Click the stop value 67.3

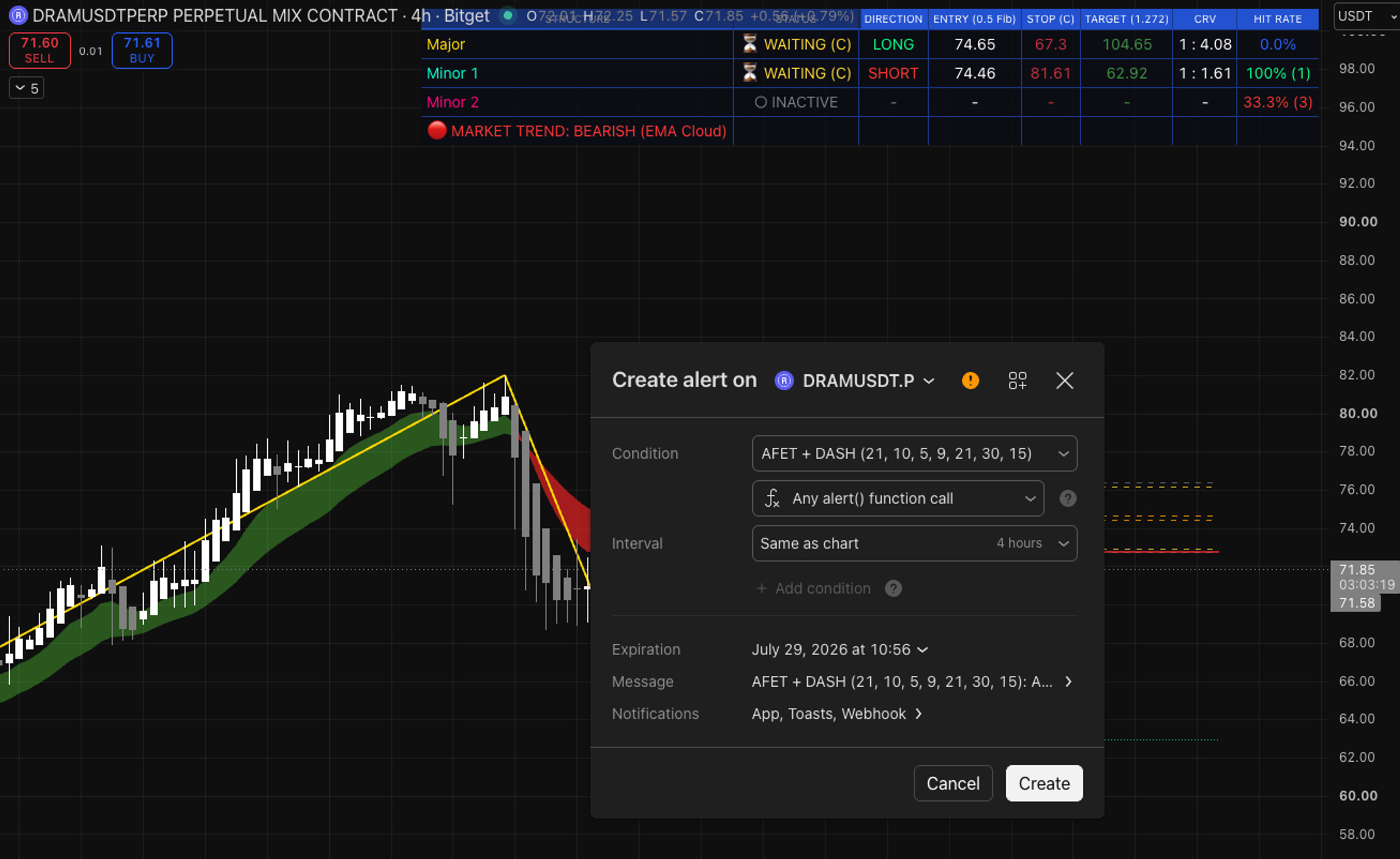1050,44
